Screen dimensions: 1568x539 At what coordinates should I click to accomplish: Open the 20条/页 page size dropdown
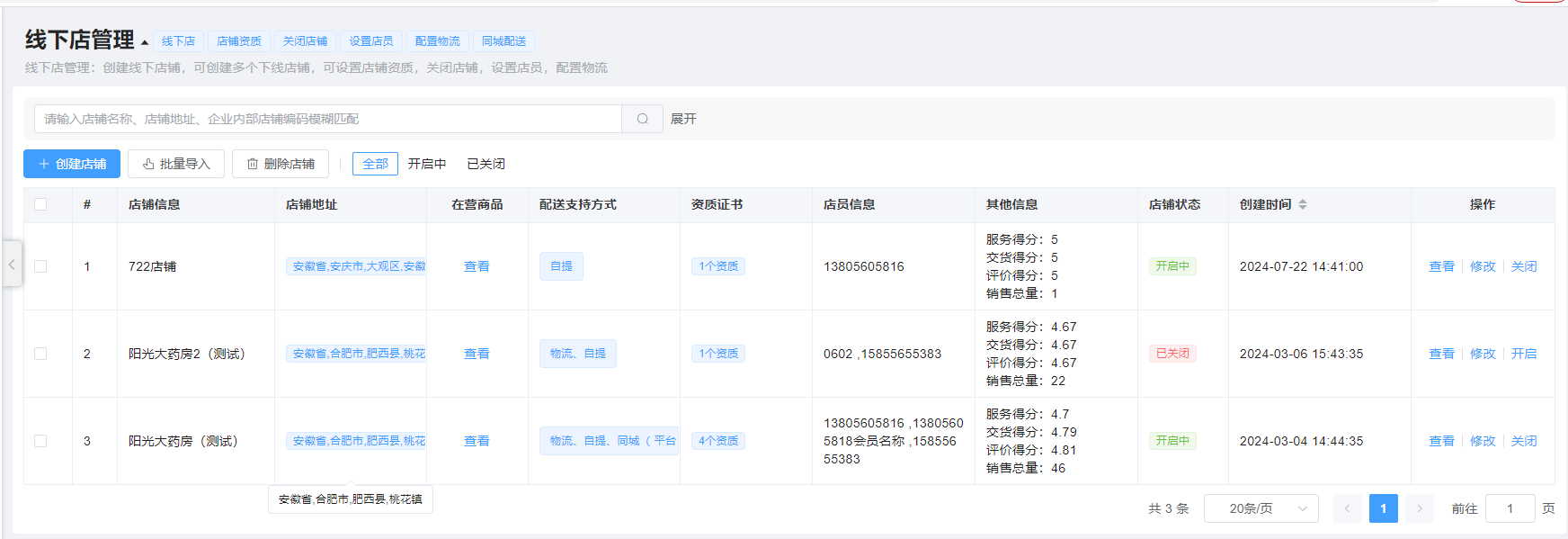[x=1261, y=508]
